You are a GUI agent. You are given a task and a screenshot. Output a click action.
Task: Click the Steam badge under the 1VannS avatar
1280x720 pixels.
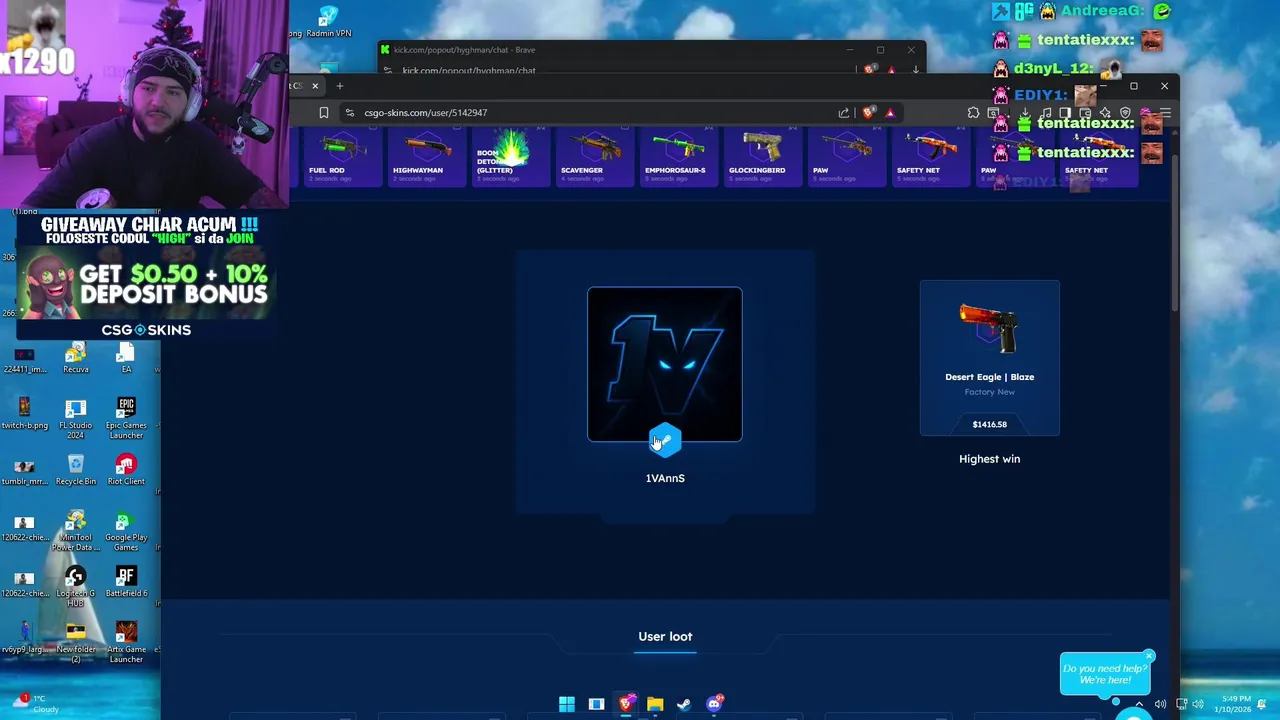click(665, 440)
